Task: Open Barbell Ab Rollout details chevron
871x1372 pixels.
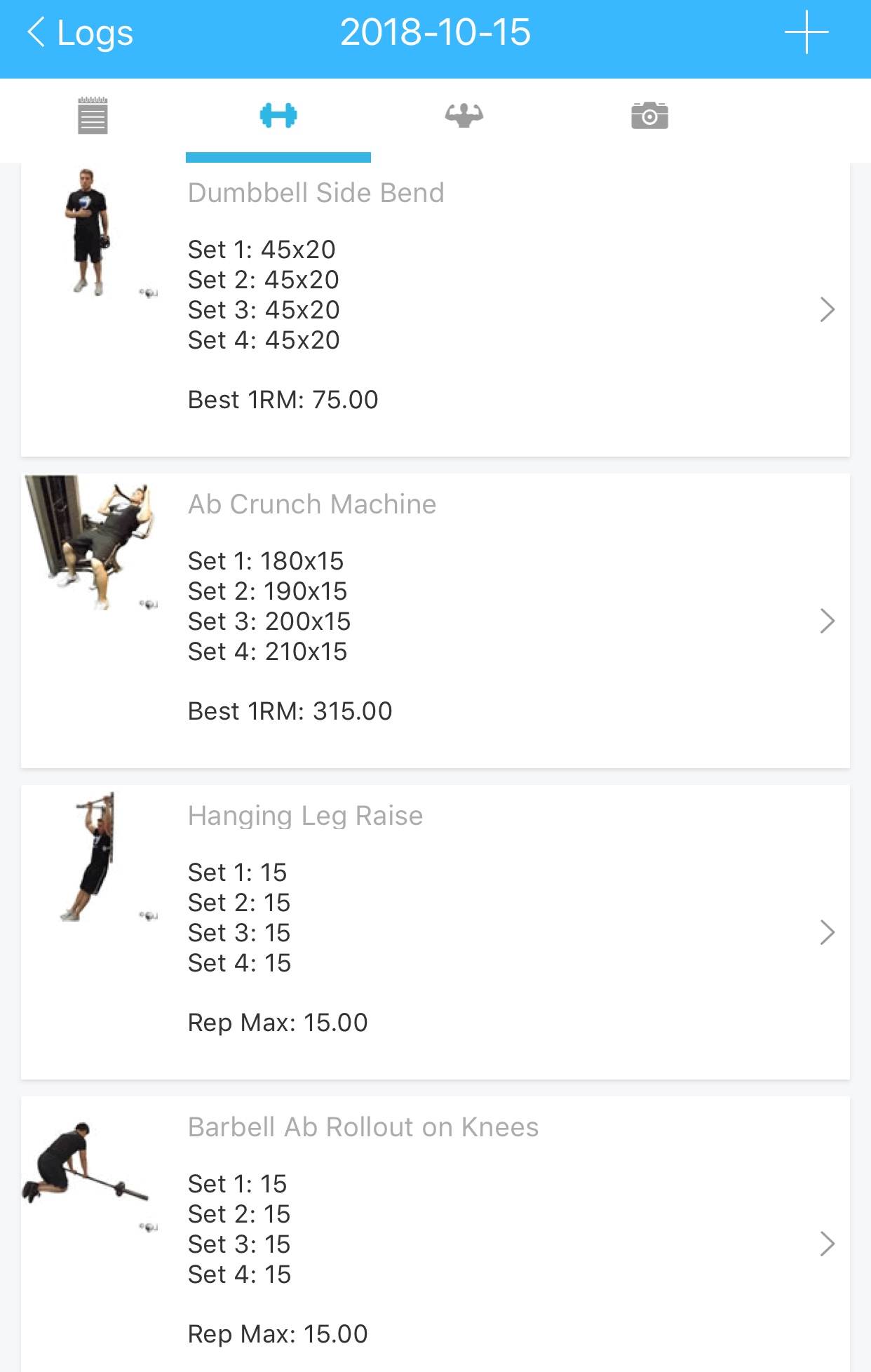Action: click(x=828, y=1244)
